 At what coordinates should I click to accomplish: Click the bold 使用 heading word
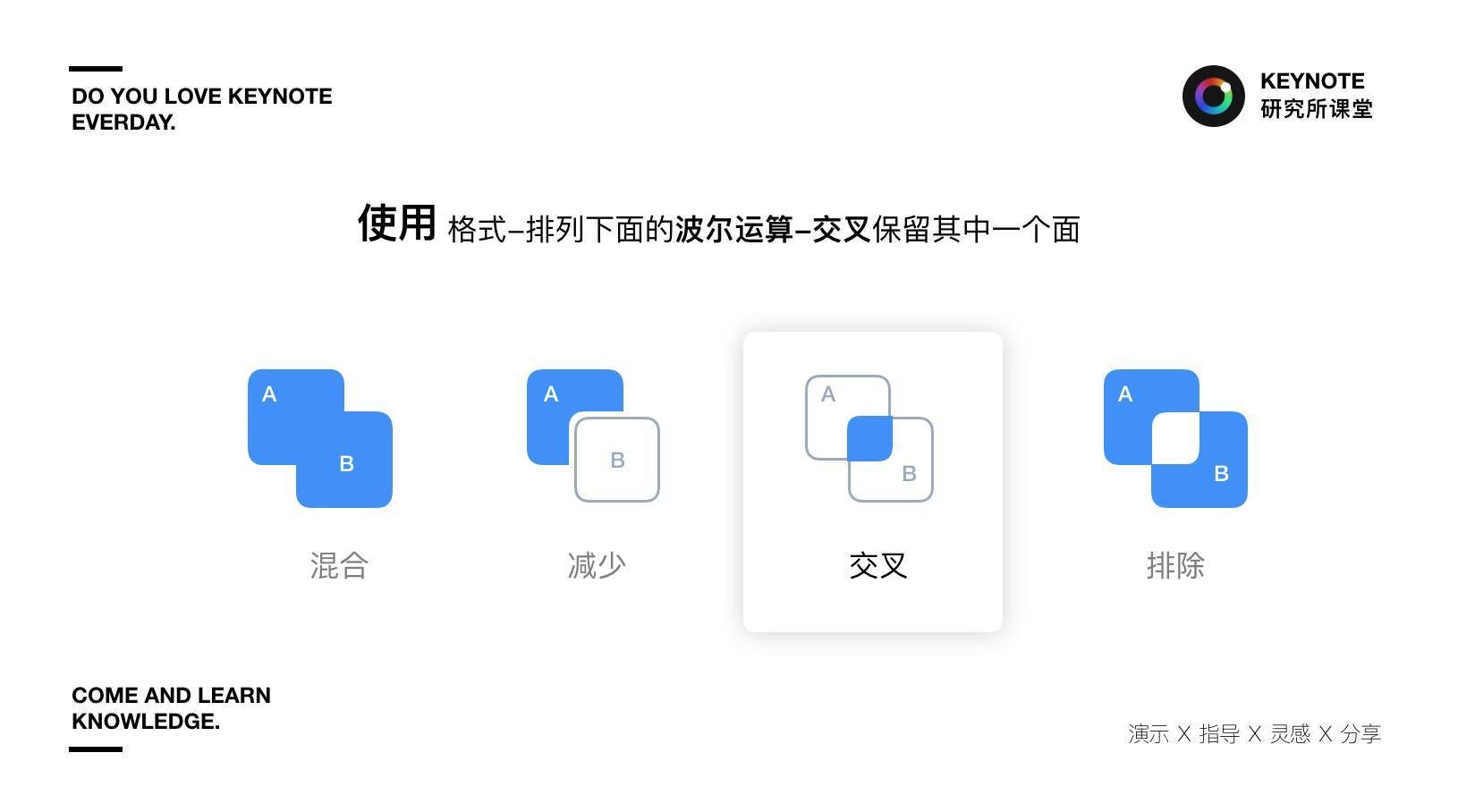click(397, 223)
